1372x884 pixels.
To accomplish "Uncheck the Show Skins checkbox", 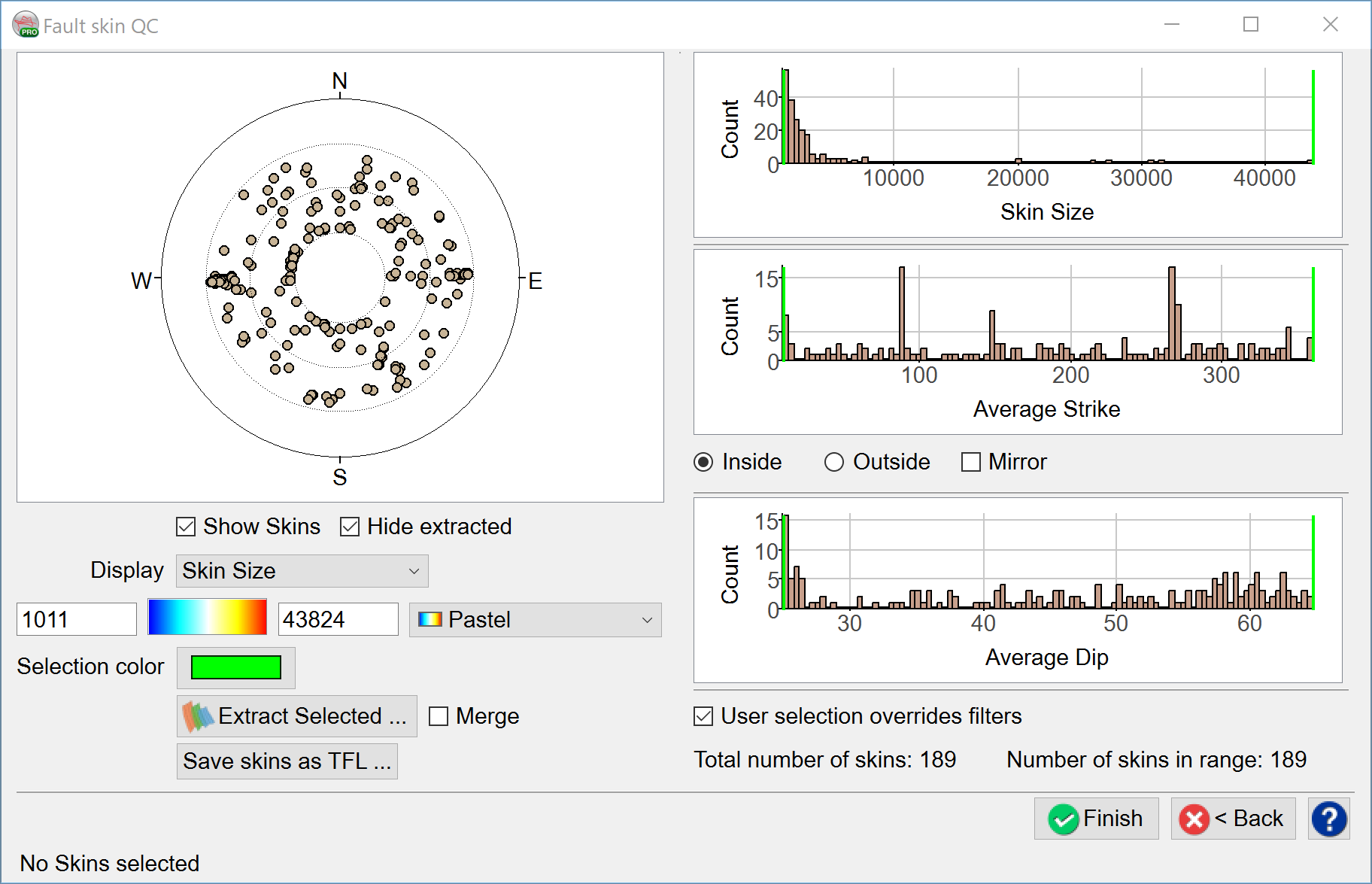I will (186, 527).
